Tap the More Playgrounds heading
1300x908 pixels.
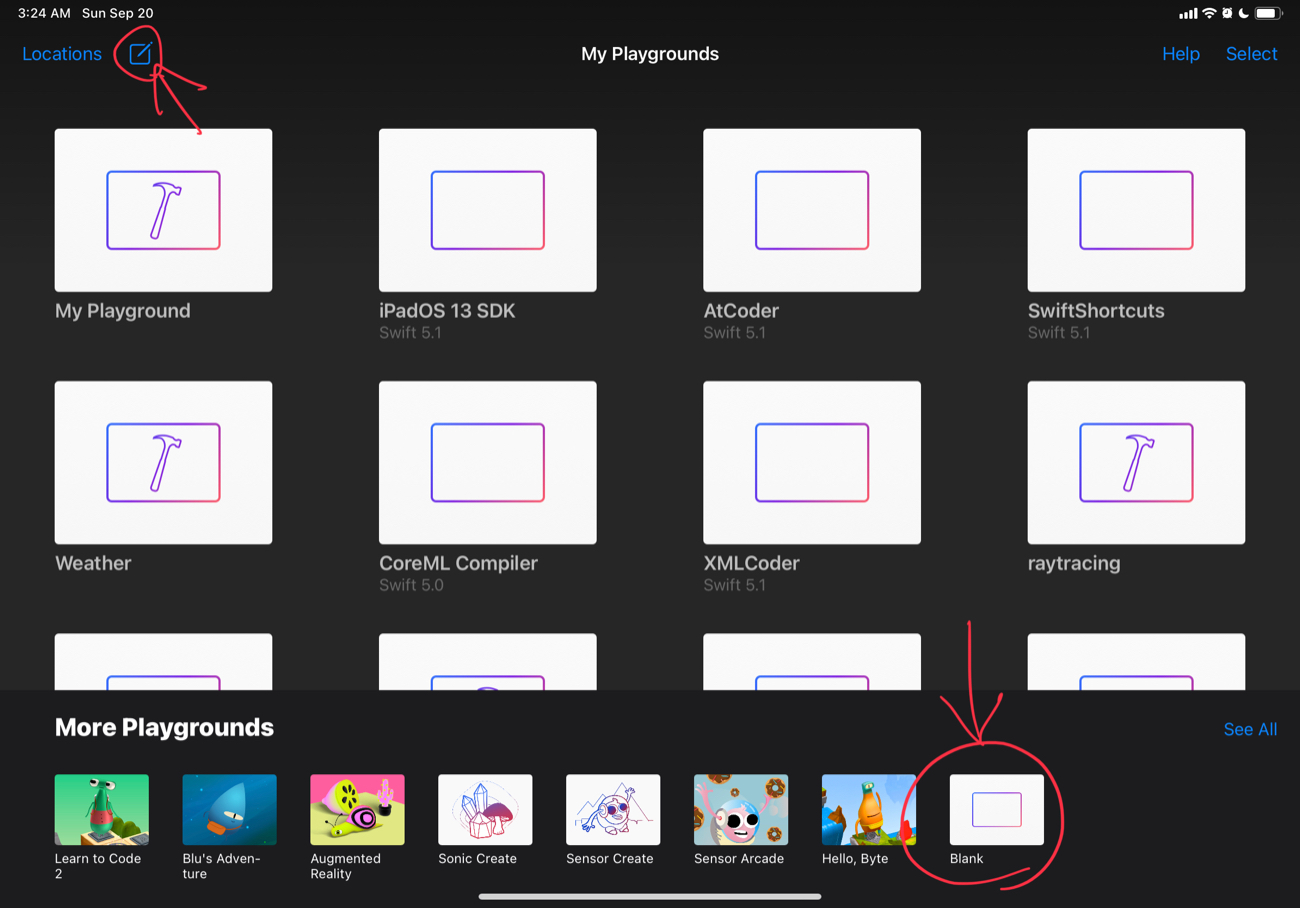(x=164, y=727)
